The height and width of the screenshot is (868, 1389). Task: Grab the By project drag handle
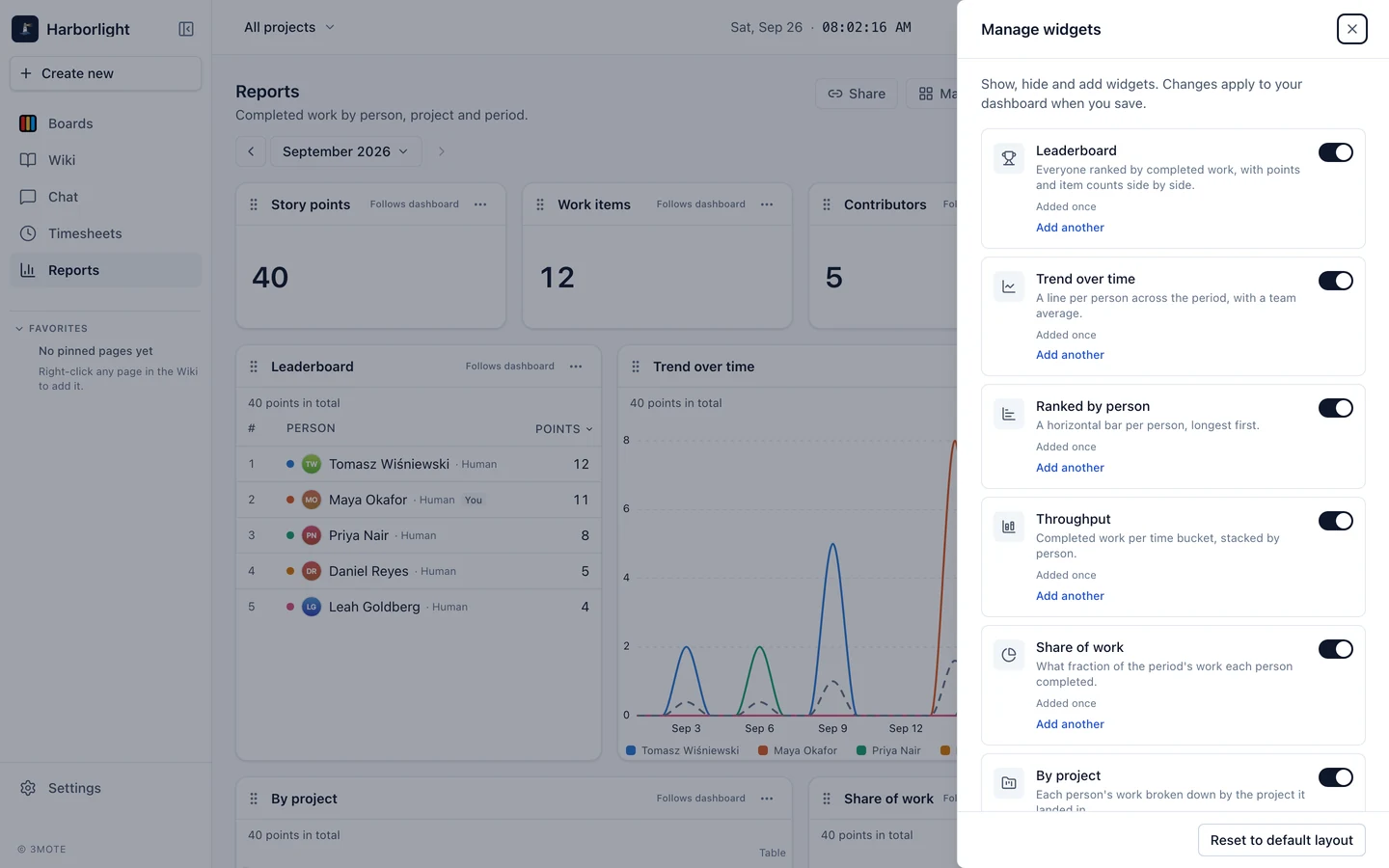click(254, 799)
